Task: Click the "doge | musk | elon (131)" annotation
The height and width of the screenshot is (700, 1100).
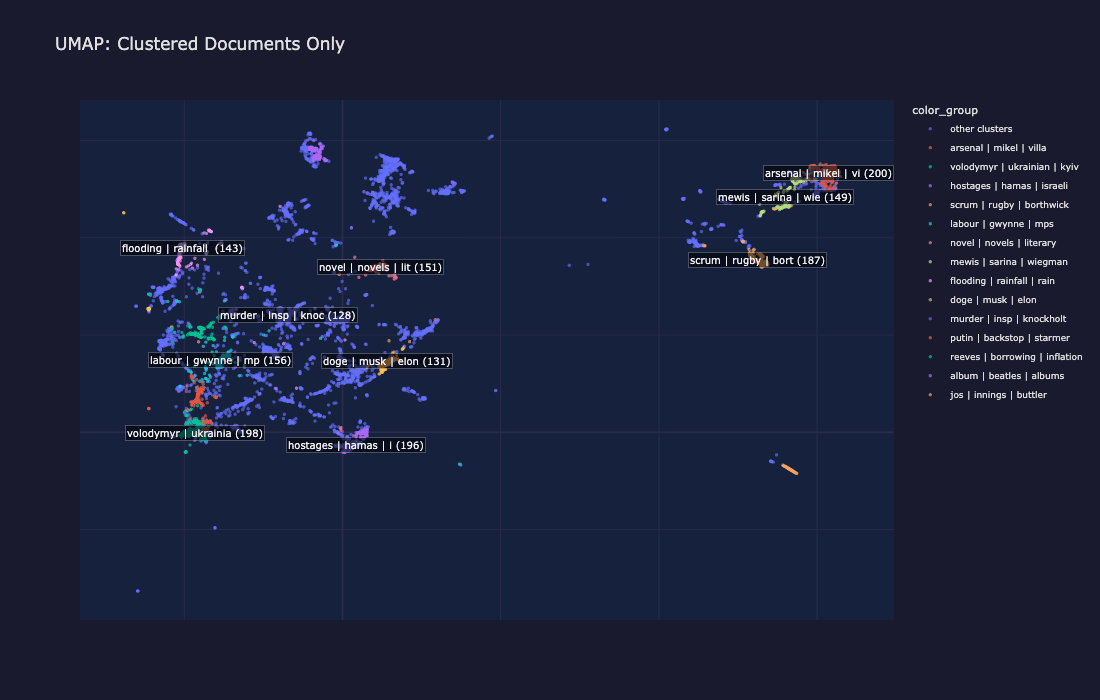Action: coord(386,361)
